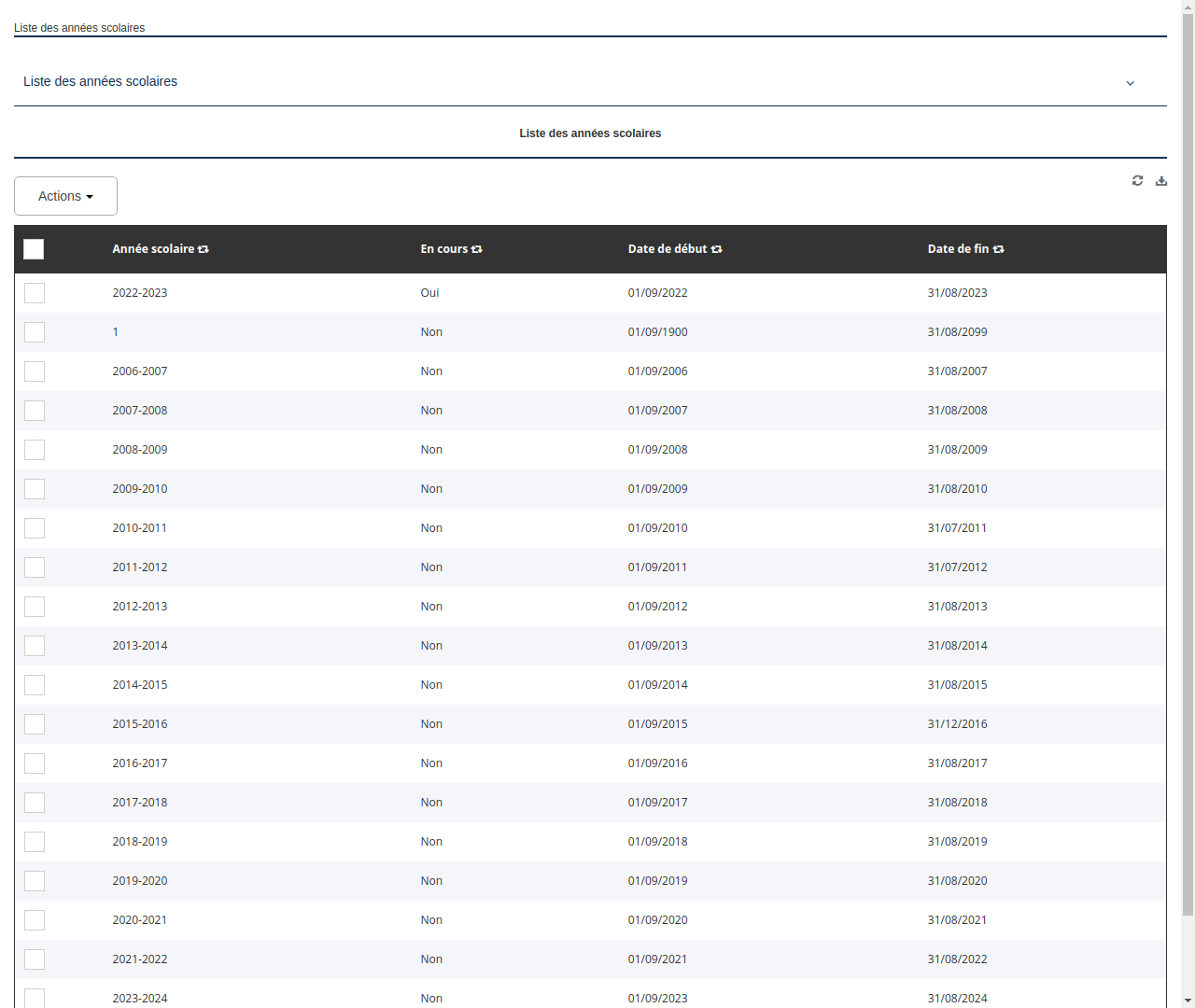Image resolution: width=1195 pixels, height=1008 pixels.
Task: Select the centered Liste des années scolaires tab title
Action: pyautogui.click(x=590, y=133)
